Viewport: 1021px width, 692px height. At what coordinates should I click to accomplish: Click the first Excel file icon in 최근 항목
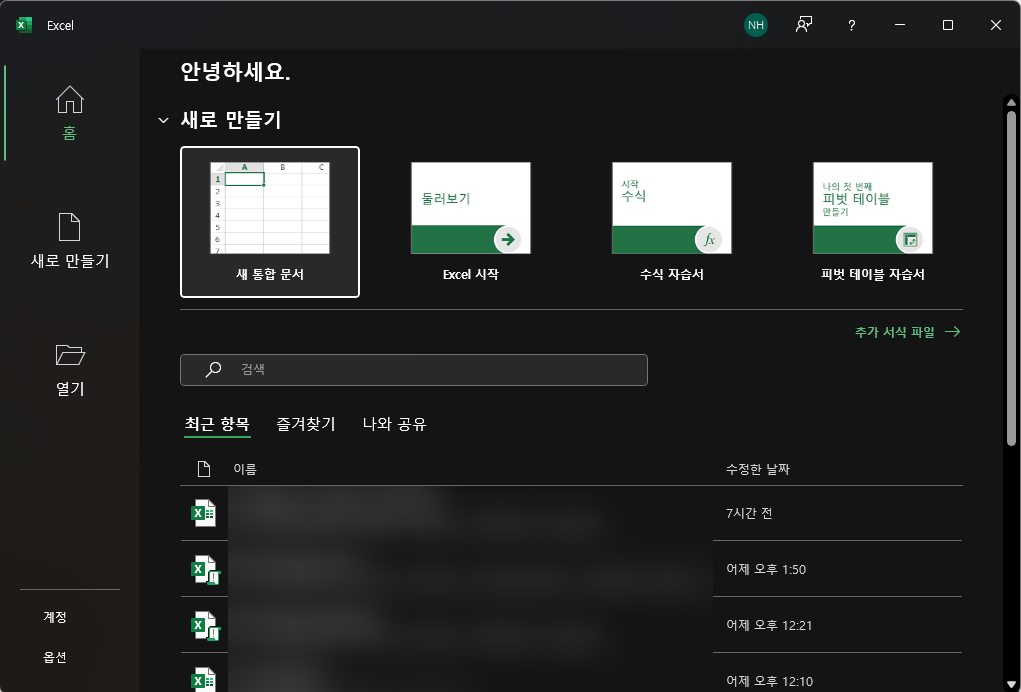coord(204,513)
